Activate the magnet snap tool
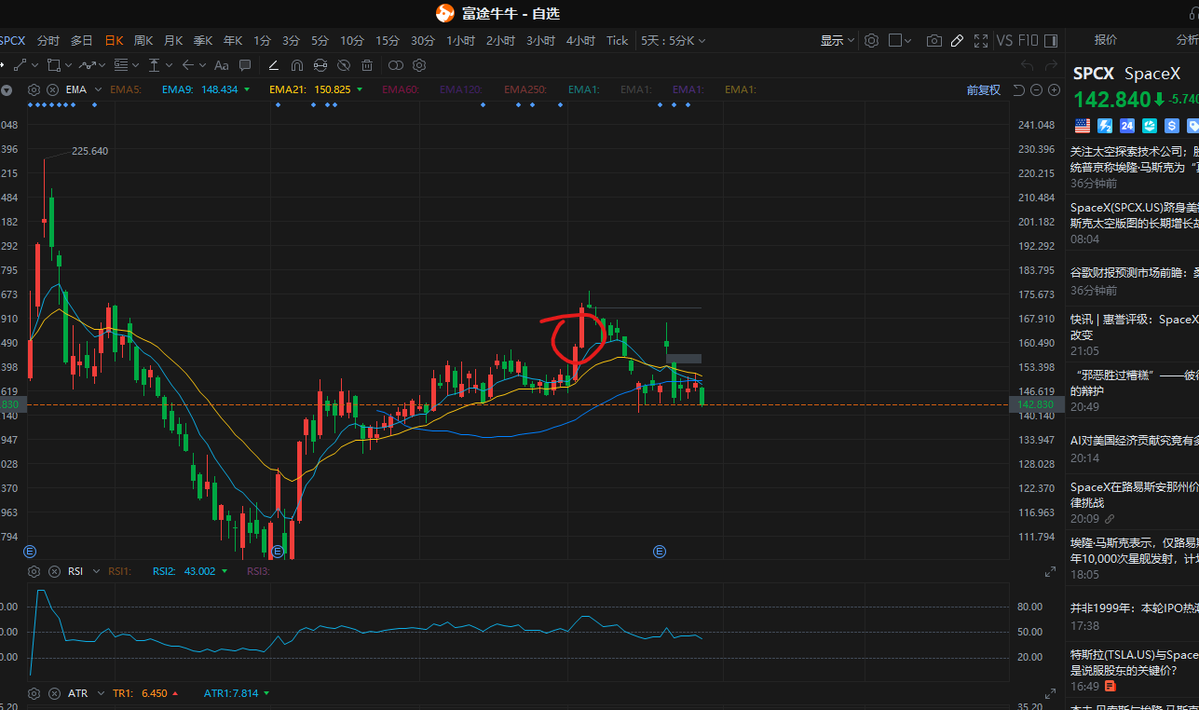 coord(297,65)
